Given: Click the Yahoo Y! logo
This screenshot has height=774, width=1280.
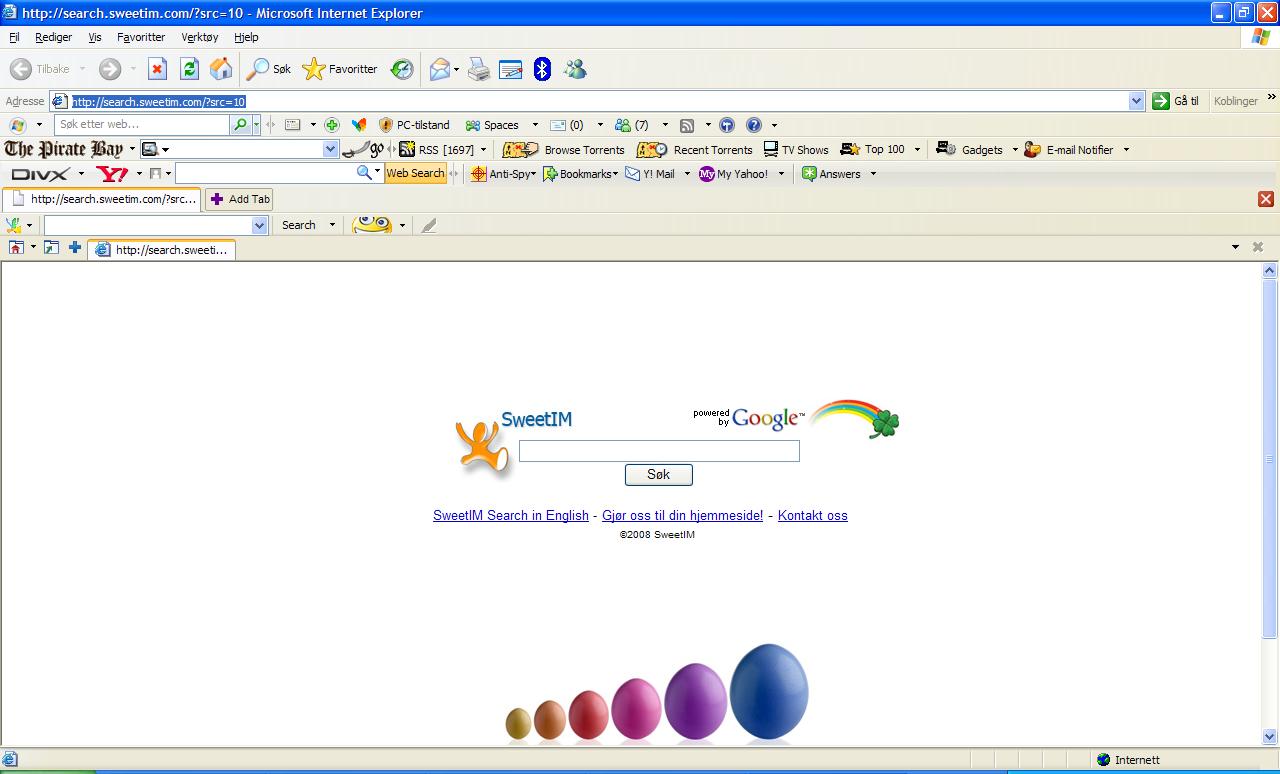Looking at the screenshot, I should (x=112, y=174).
